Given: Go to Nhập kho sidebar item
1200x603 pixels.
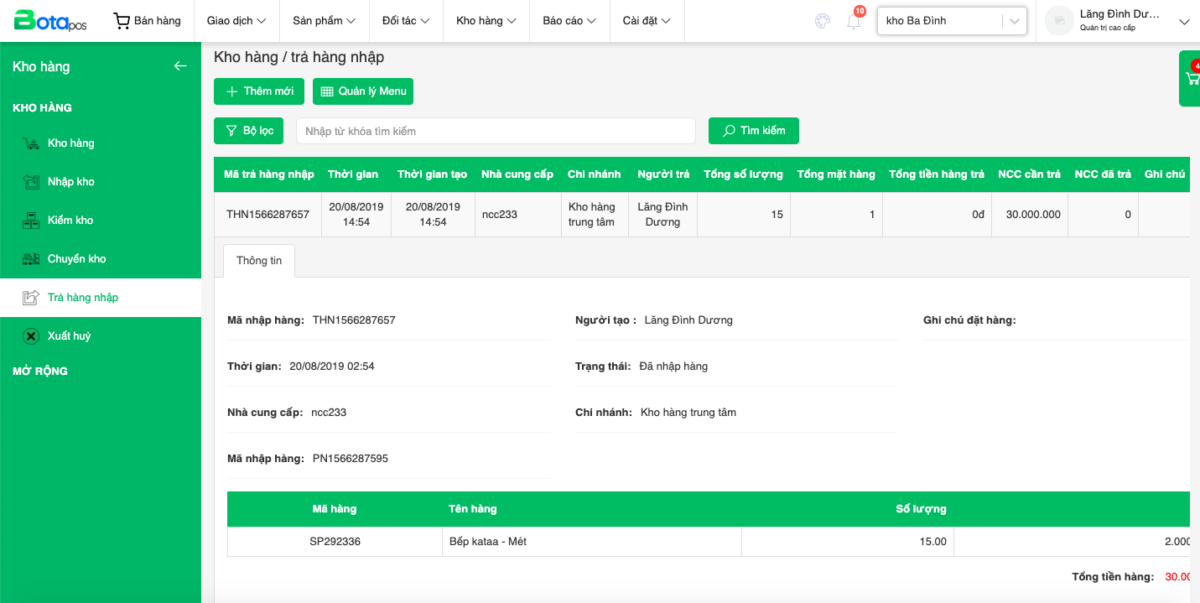Looking at the screenshot, I should (x=70, y=182).
